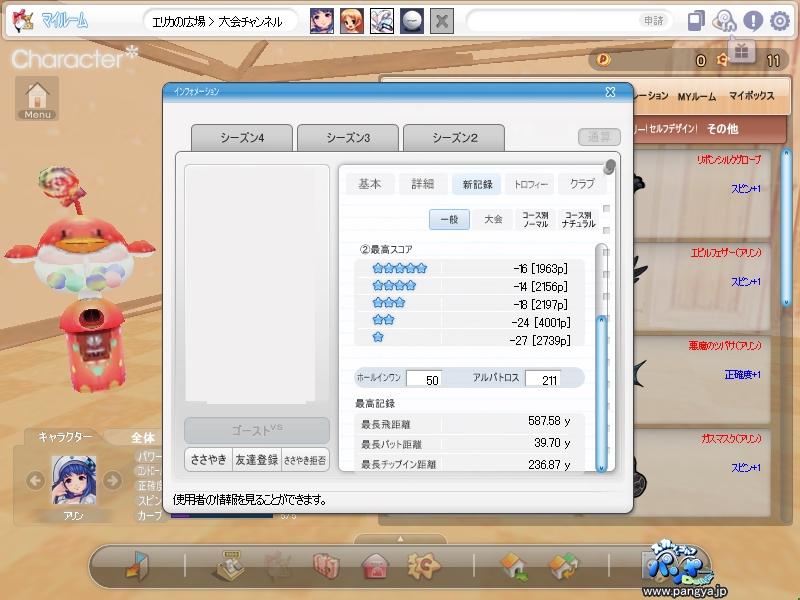Open the MYルーム tab in right panel

point(697,96)
